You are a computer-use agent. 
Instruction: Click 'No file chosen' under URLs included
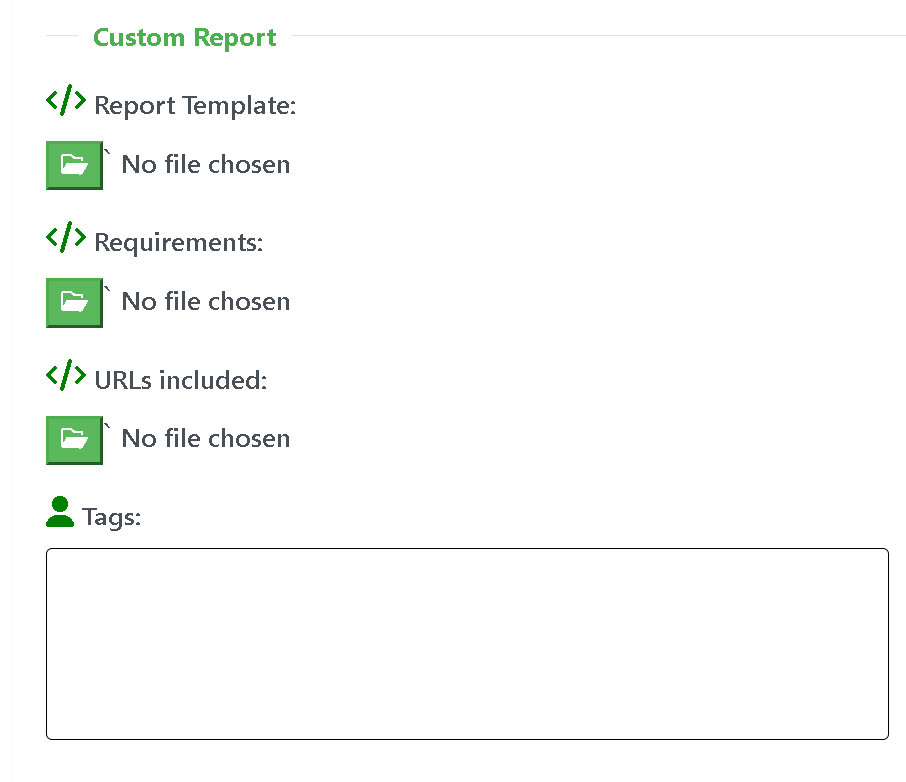click(205, 439)
